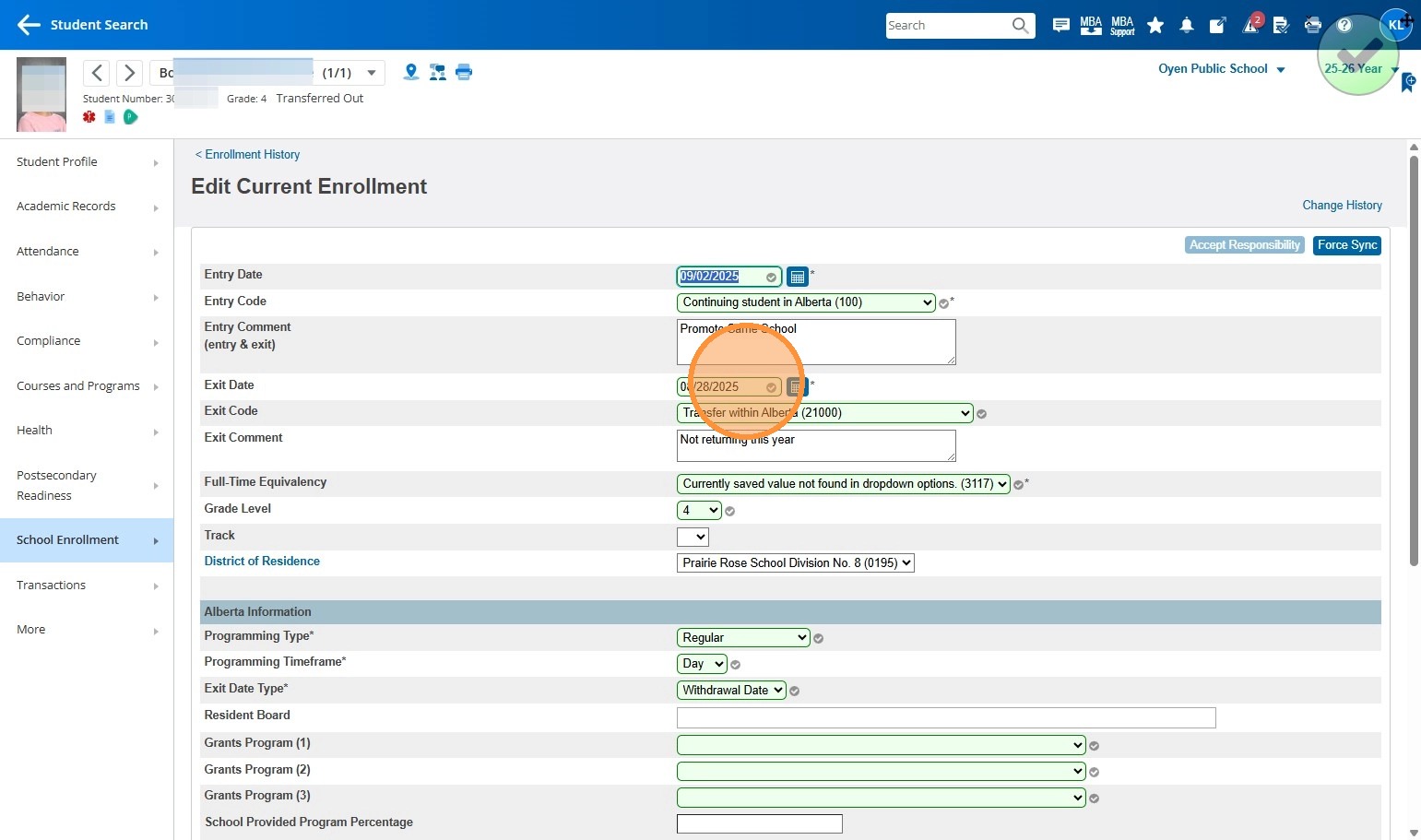Go to next student with right arrow
Screen dimensions: 1421x840
pos(130,73)
